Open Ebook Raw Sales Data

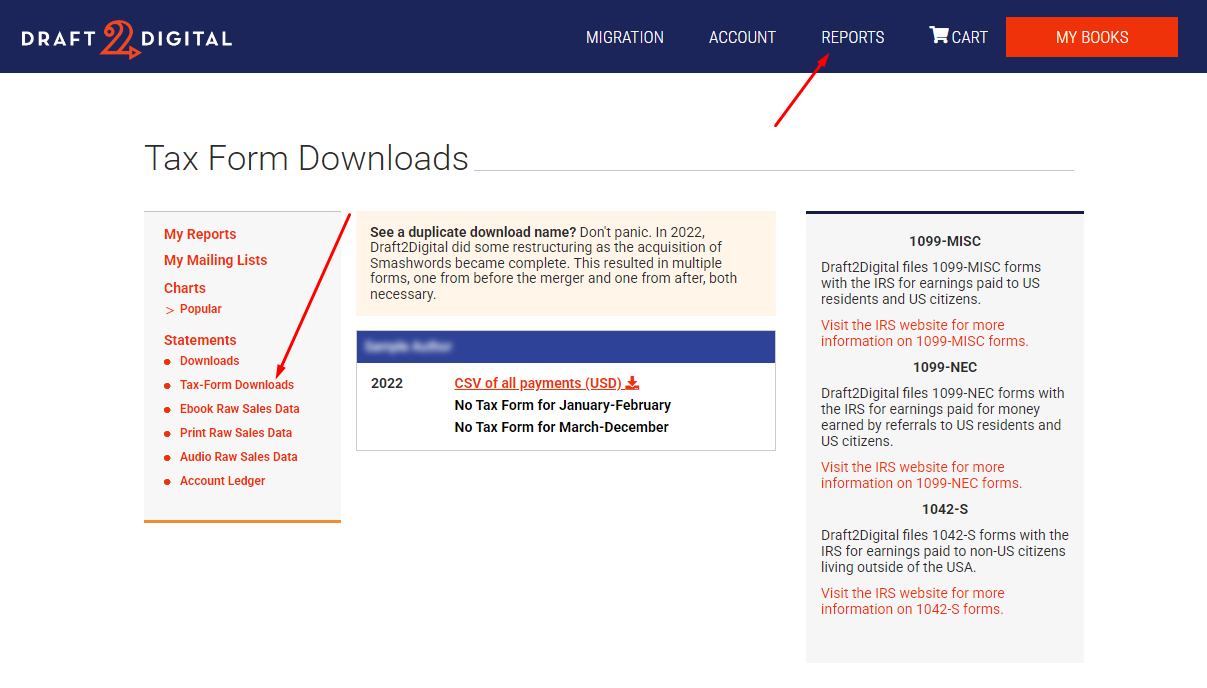pyautogui.click(x=240, y=409)
